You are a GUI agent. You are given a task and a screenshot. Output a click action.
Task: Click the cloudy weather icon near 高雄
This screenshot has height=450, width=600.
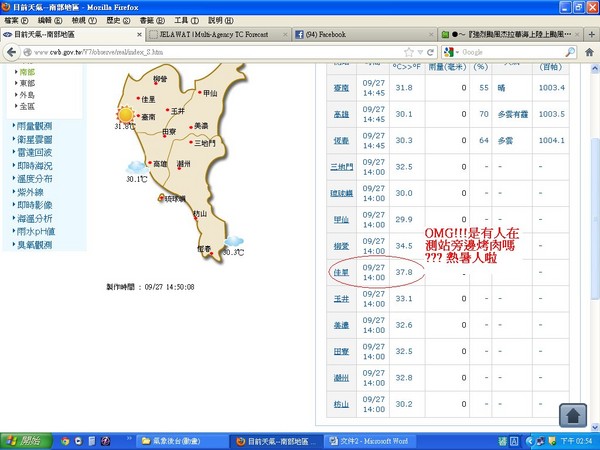point(135,167)
